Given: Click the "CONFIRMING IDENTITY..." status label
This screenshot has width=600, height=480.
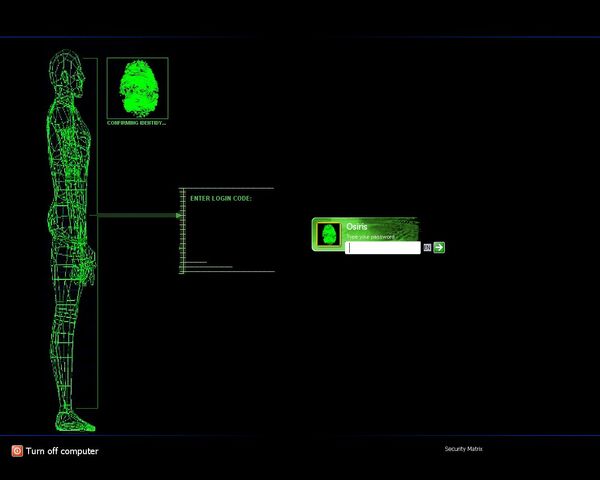Looking at the screenshot, I should tap(137, 123).
